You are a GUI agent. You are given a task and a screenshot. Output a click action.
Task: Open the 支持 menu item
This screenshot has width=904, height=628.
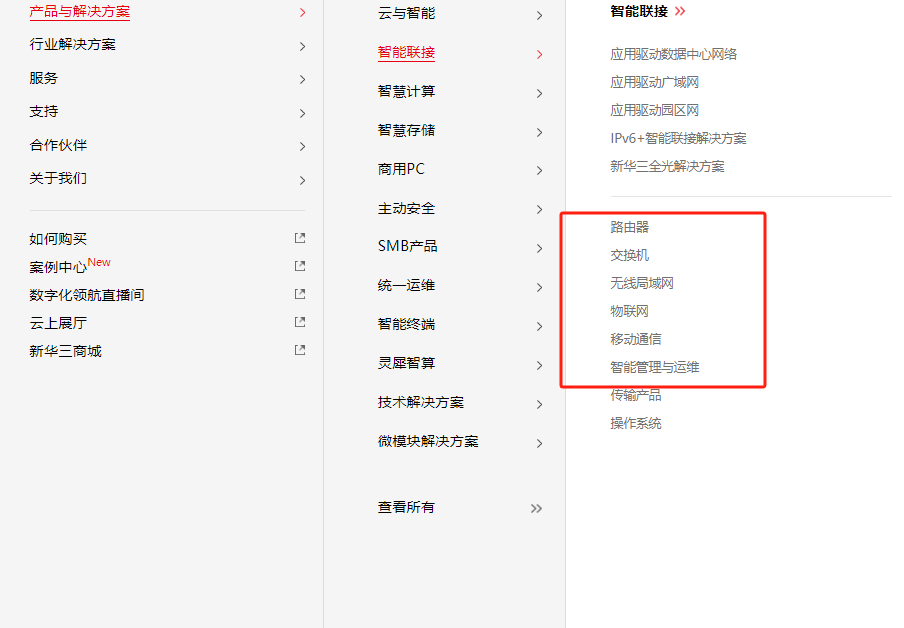(x=44, y=111)
